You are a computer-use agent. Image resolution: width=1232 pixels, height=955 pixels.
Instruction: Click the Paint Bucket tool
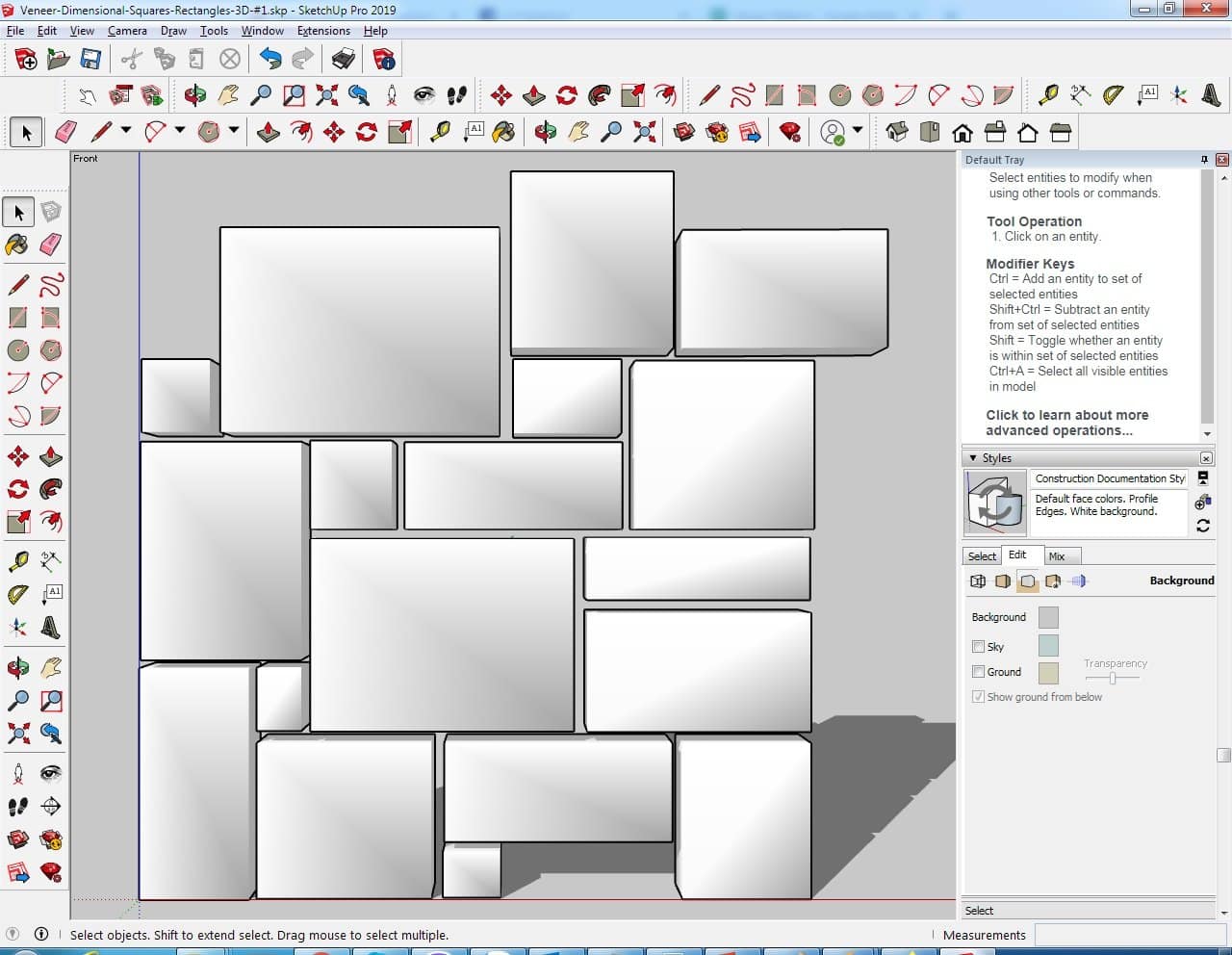point(17,245)
